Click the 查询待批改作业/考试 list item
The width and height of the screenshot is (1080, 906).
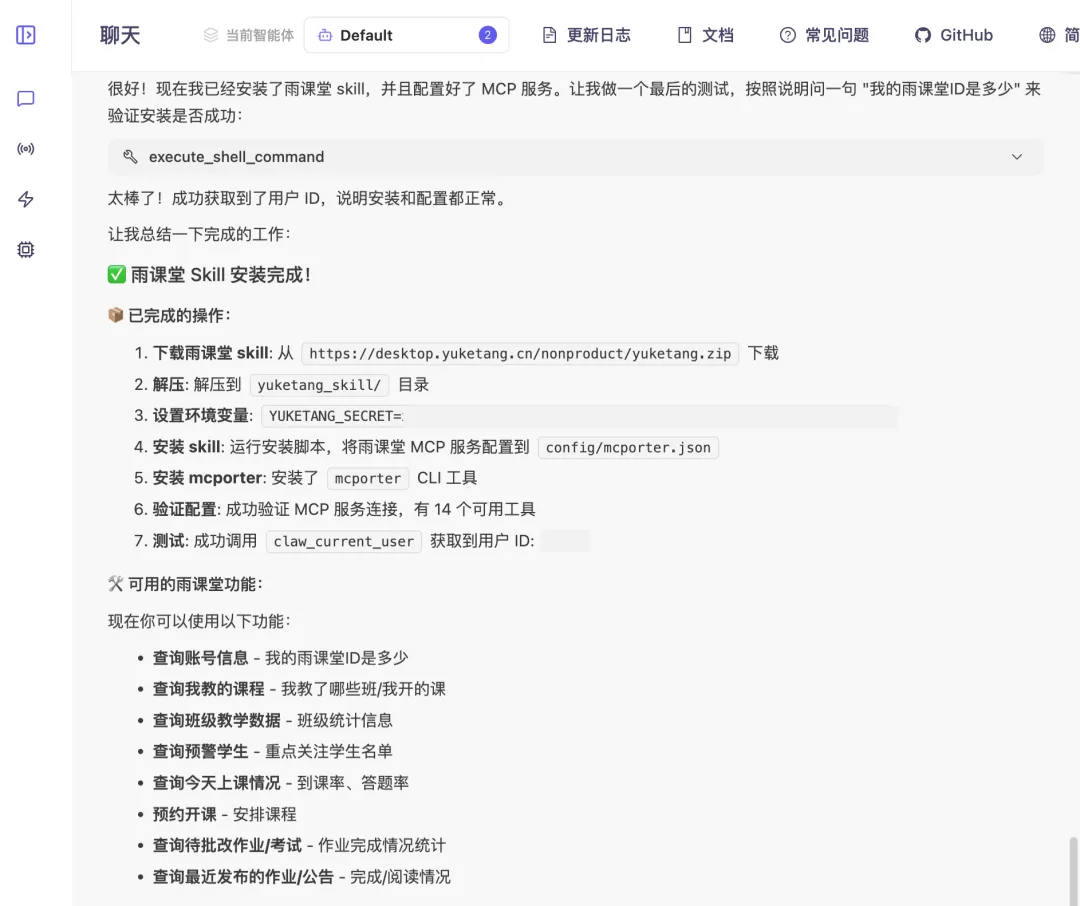pos(299,845)
